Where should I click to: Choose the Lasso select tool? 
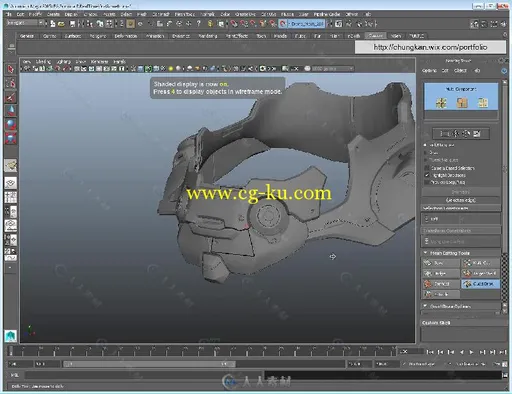(x=10, y=83)
